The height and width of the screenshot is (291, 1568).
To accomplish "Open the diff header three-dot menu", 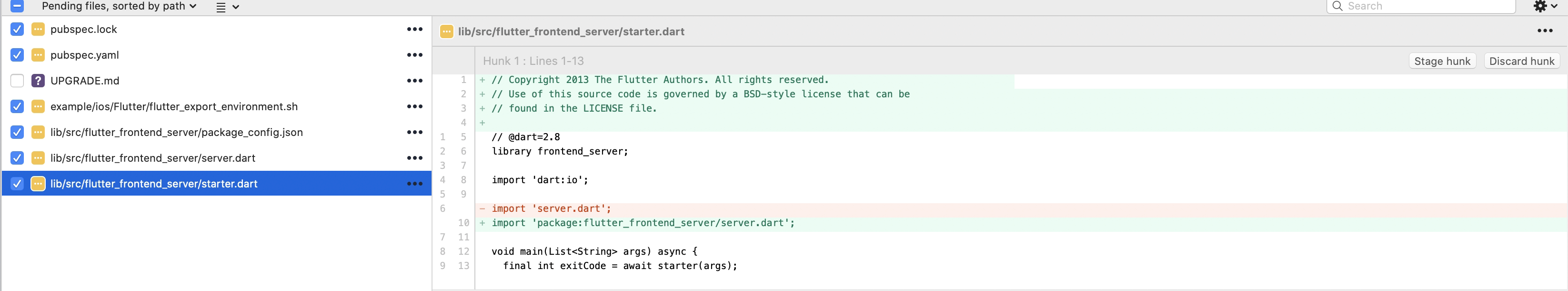I will click(x=1544, y=31).
